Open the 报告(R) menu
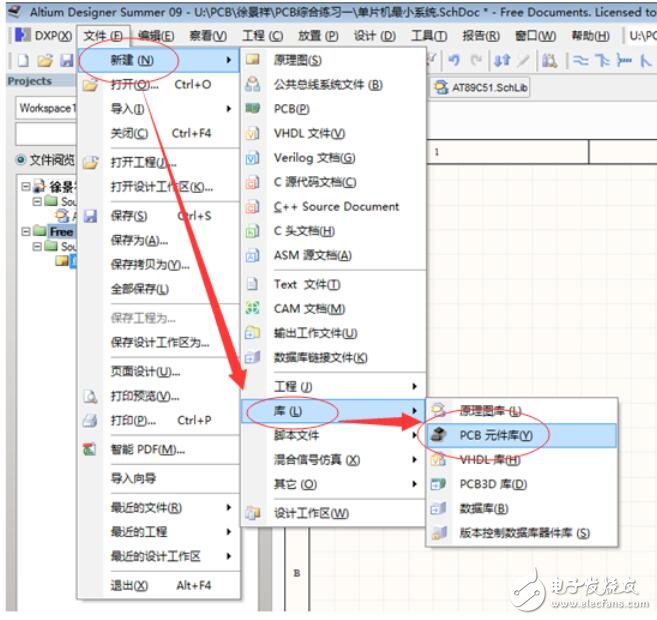The height and width of the screenshot is (620, 657). coord(481,36)
